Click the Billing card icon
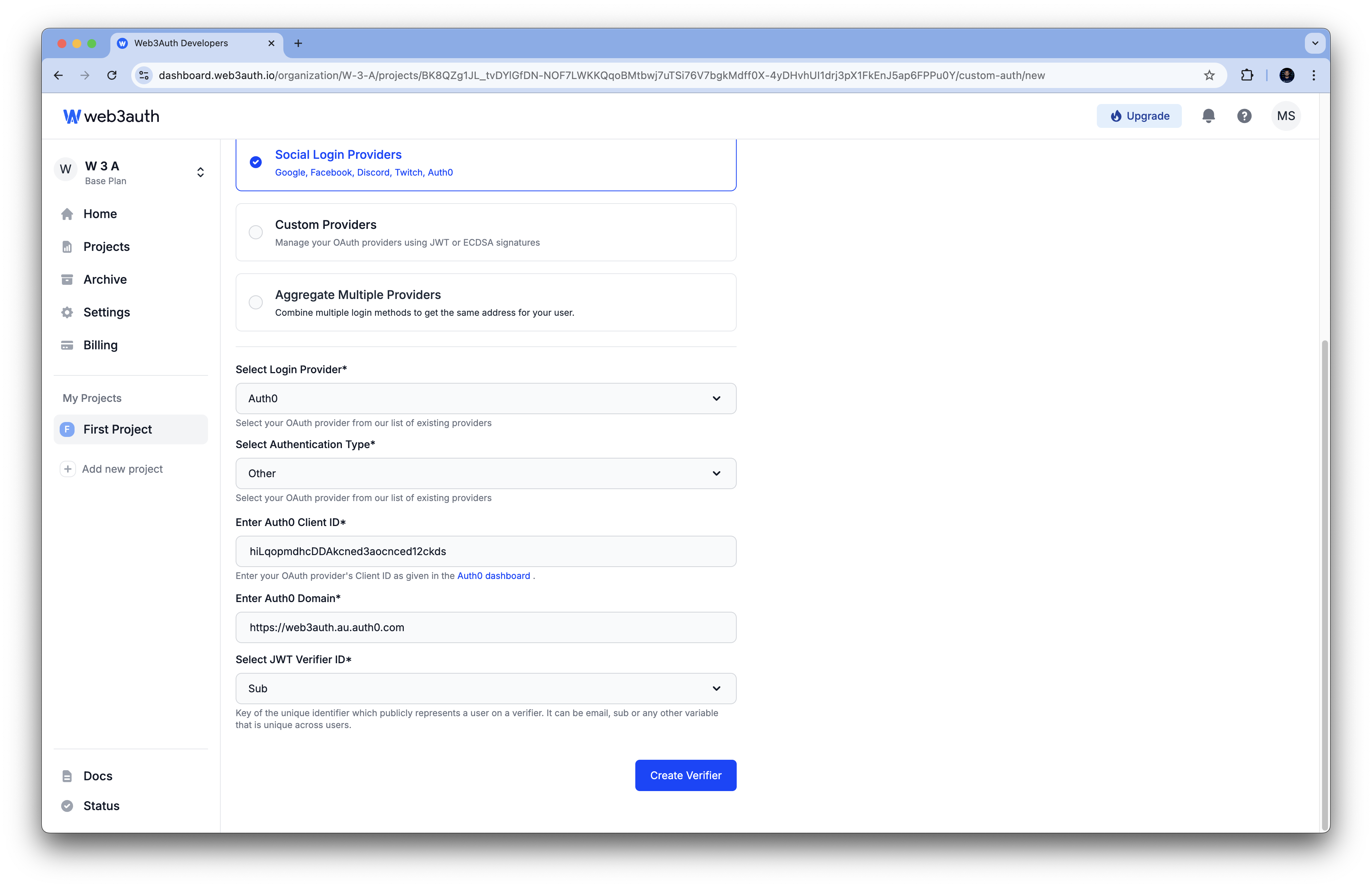Image resolution: width=1372 pixels, height=888 pixels. click(x=67, y=345)
